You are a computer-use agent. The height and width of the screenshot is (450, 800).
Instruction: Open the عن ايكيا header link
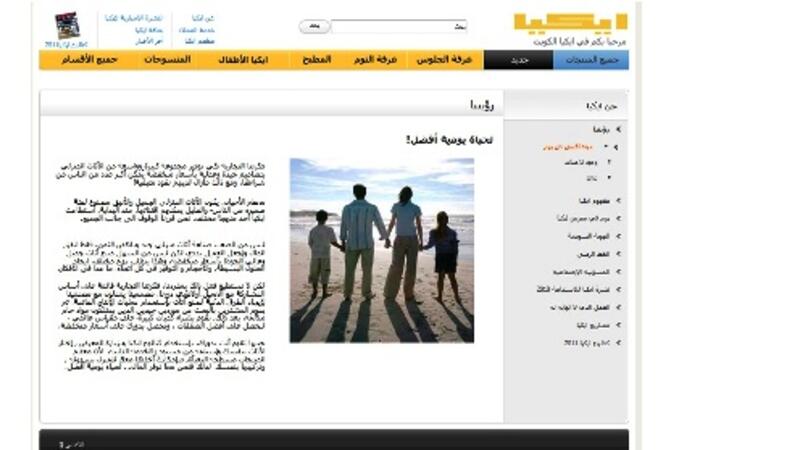[x=203, y=18]
